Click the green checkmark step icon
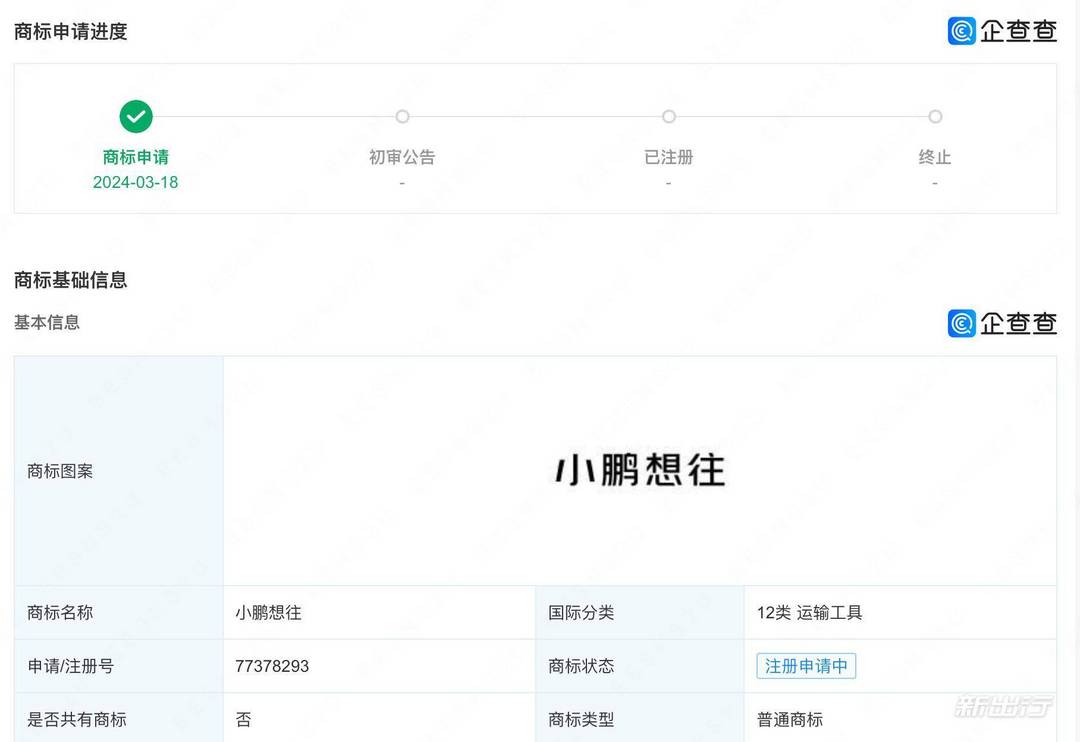Image resolution: width=1080 pixels, height=742 pixels. (x=136, y=116)
